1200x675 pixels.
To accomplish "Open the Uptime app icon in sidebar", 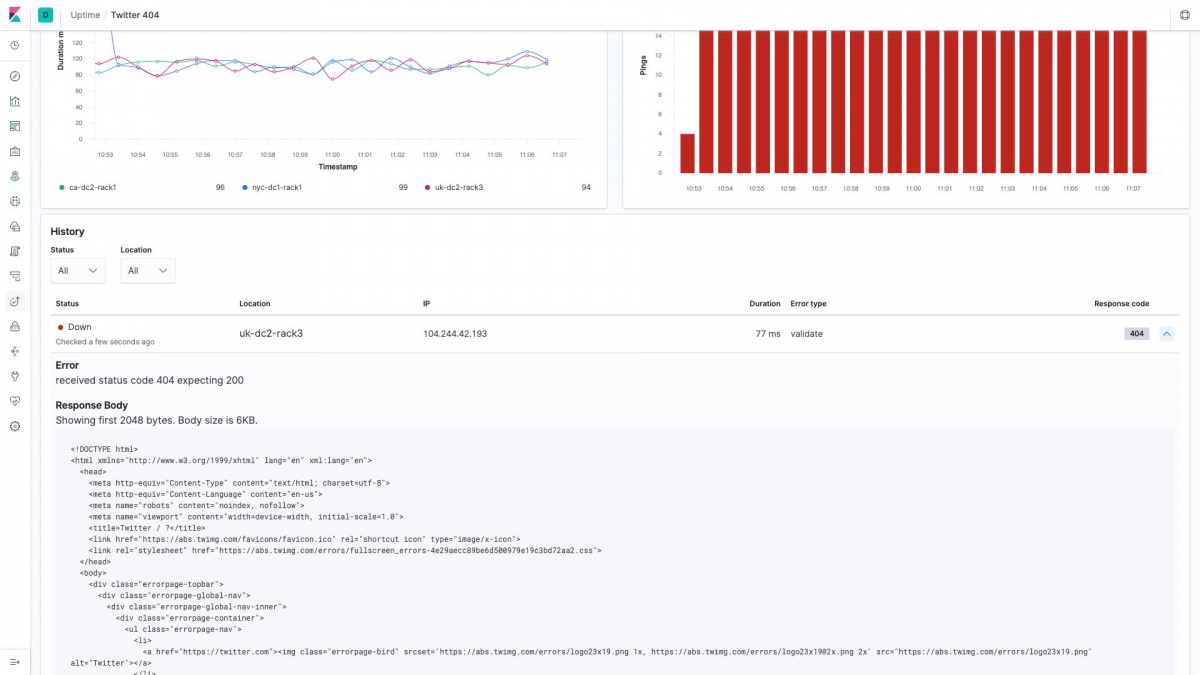I will point(15,301).
